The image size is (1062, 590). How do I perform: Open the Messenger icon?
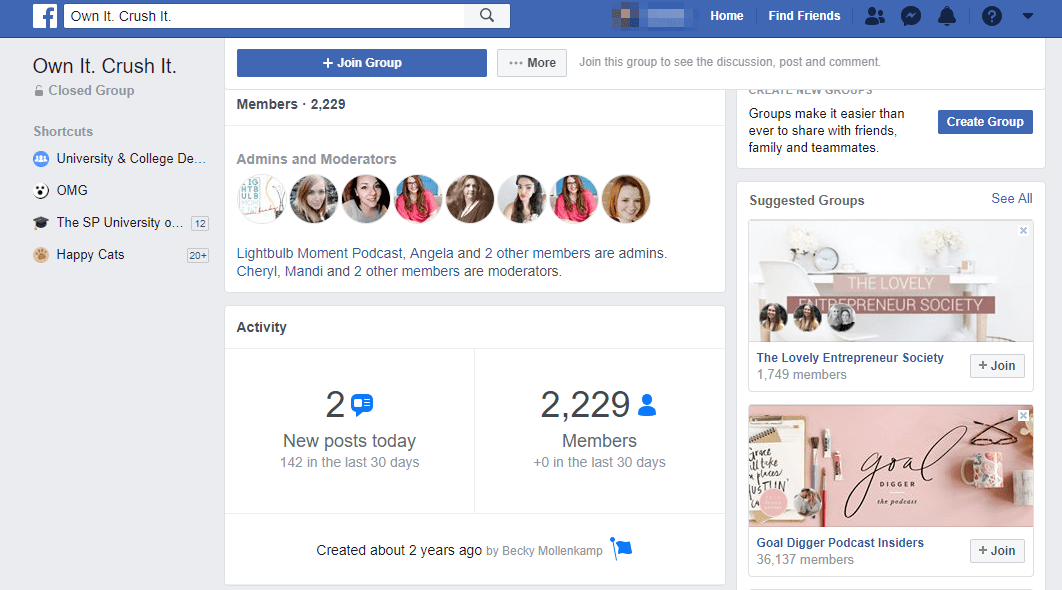(911, 16)
